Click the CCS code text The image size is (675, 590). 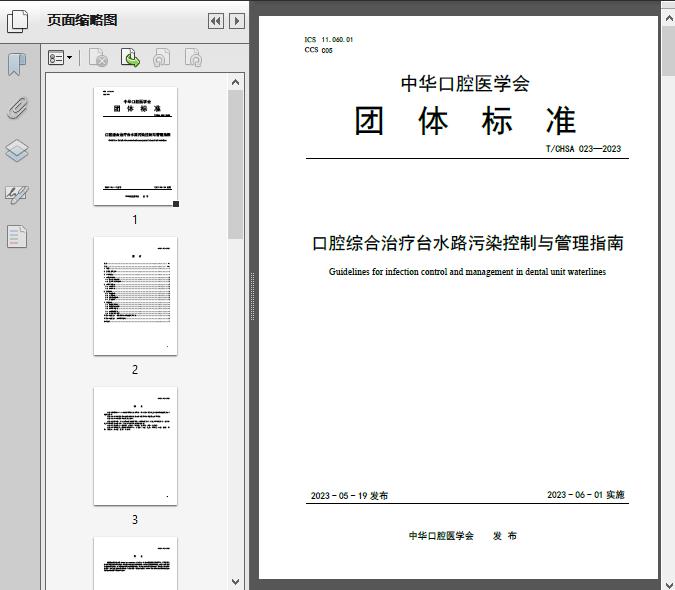pyautogui.click(x=319, y=50)
